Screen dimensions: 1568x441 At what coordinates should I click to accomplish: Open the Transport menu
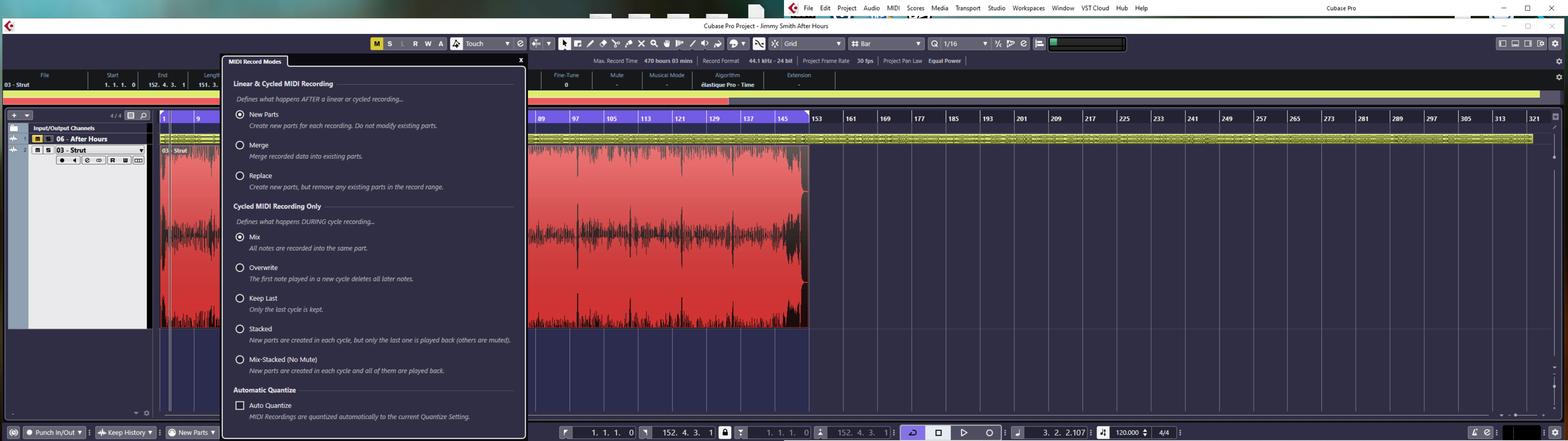pyautogui.click(x=967, y=8)
